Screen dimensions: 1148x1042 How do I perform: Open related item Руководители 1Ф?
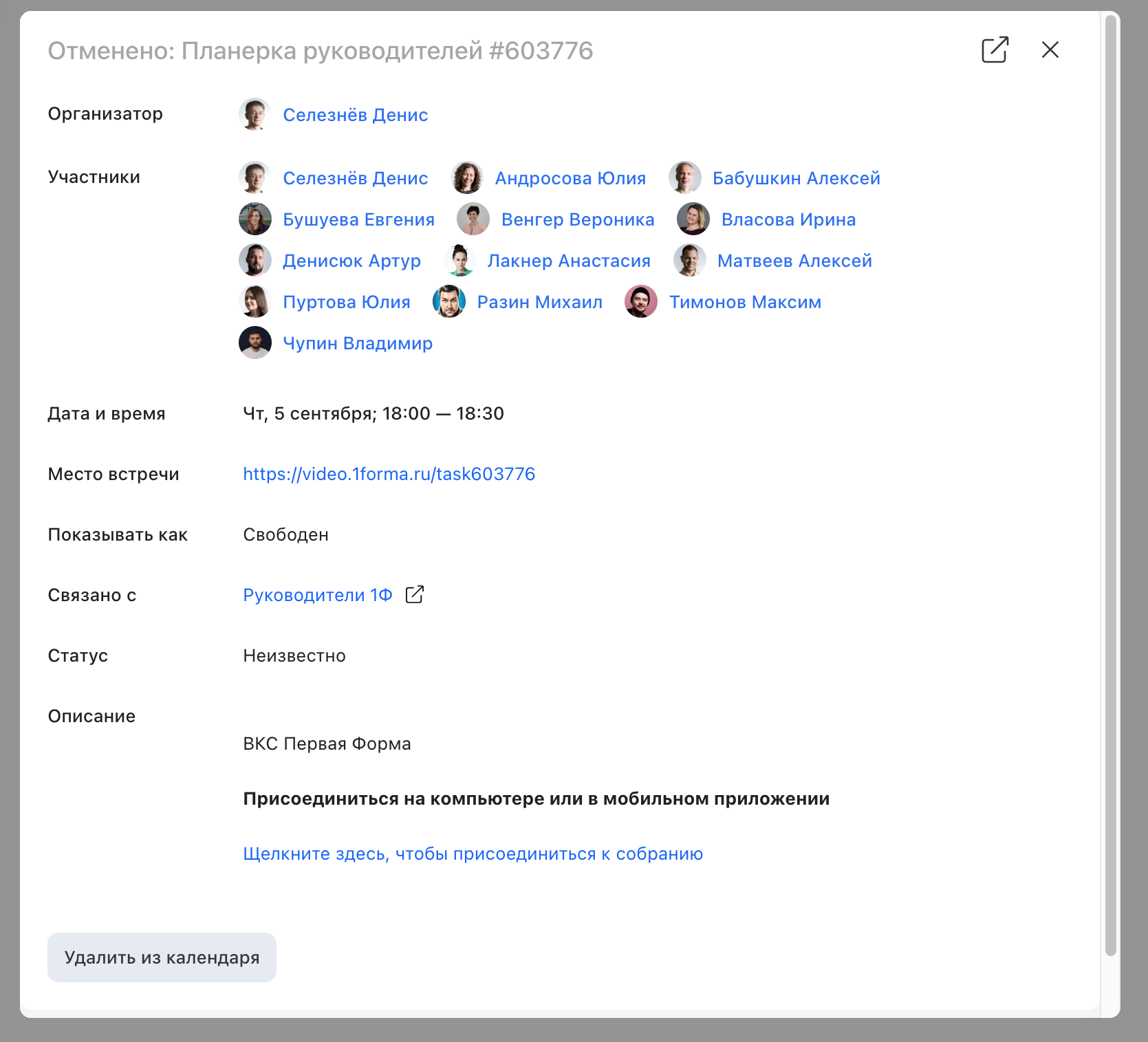[318, 595]
